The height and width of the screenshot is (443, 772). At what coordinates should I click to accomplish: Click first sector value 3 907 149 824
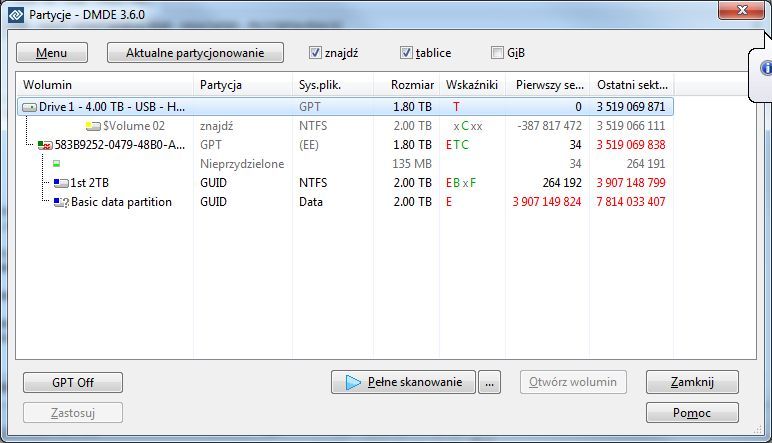[547, 202]
